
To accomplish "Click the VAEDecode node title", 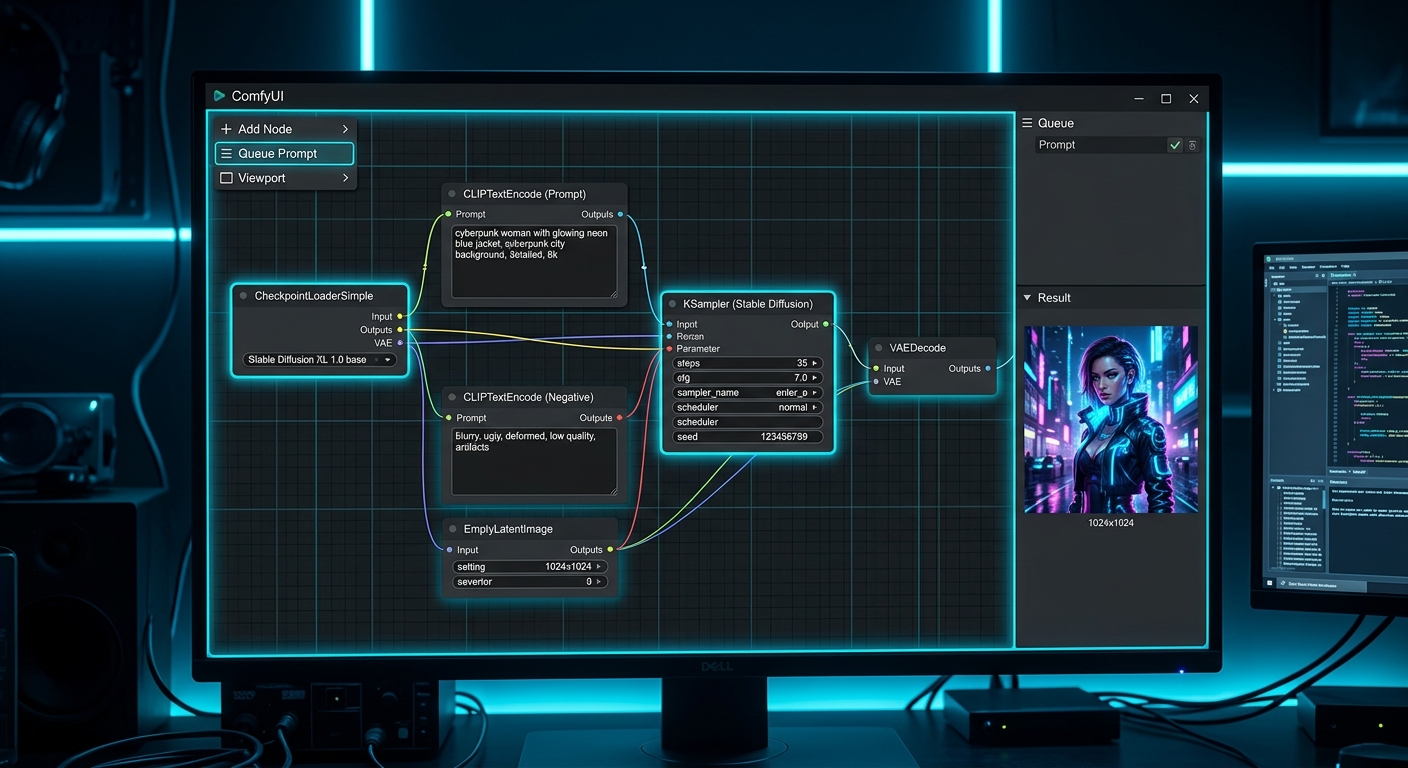I will pos(918,348).
